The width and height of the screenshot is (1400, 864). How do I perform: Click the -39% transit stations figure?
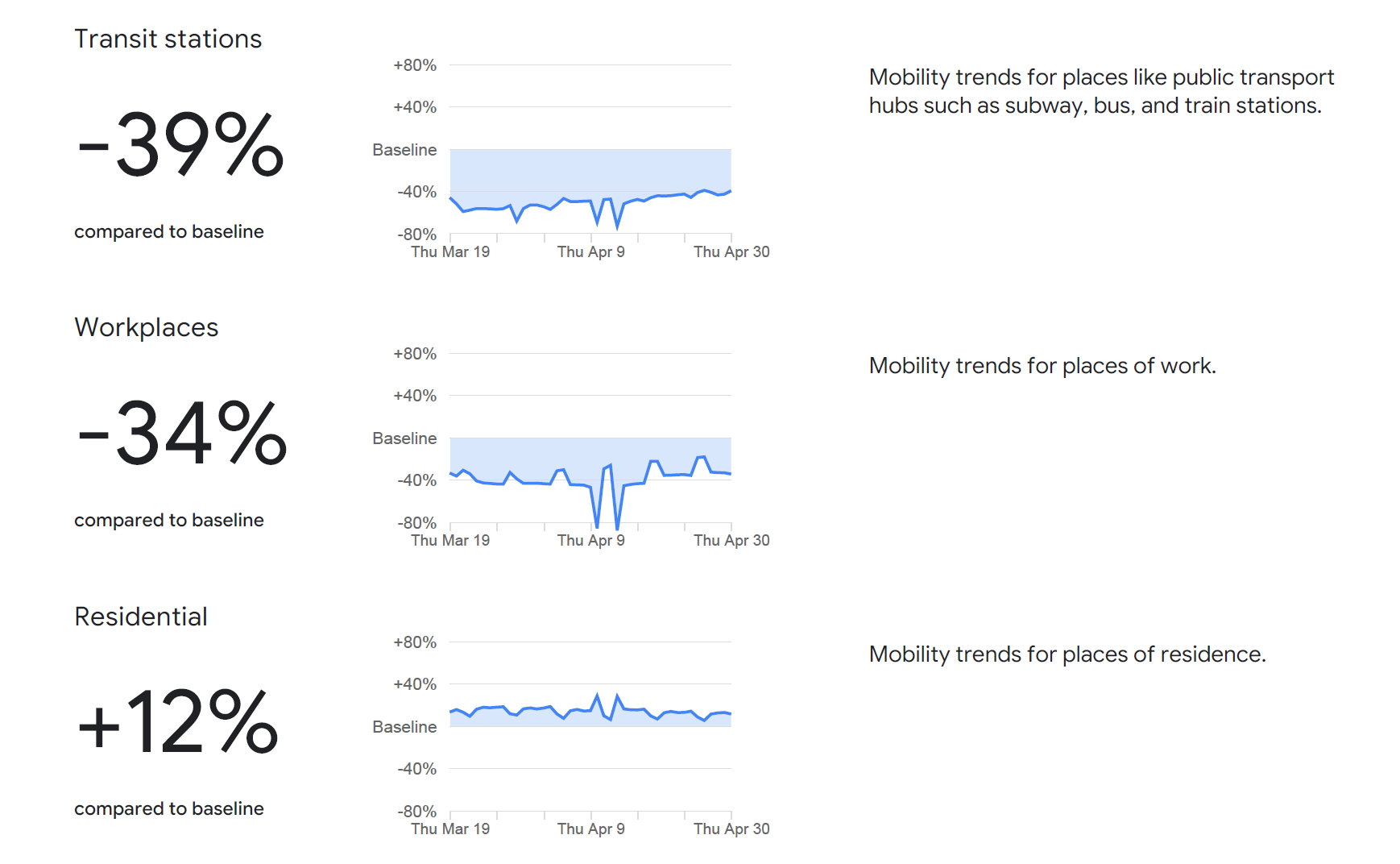tap(180, 144)
